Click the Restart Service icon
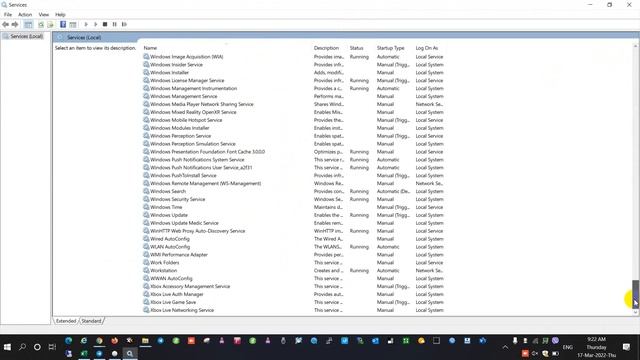This screenshot has height=360, width=640. click(124, 24)
